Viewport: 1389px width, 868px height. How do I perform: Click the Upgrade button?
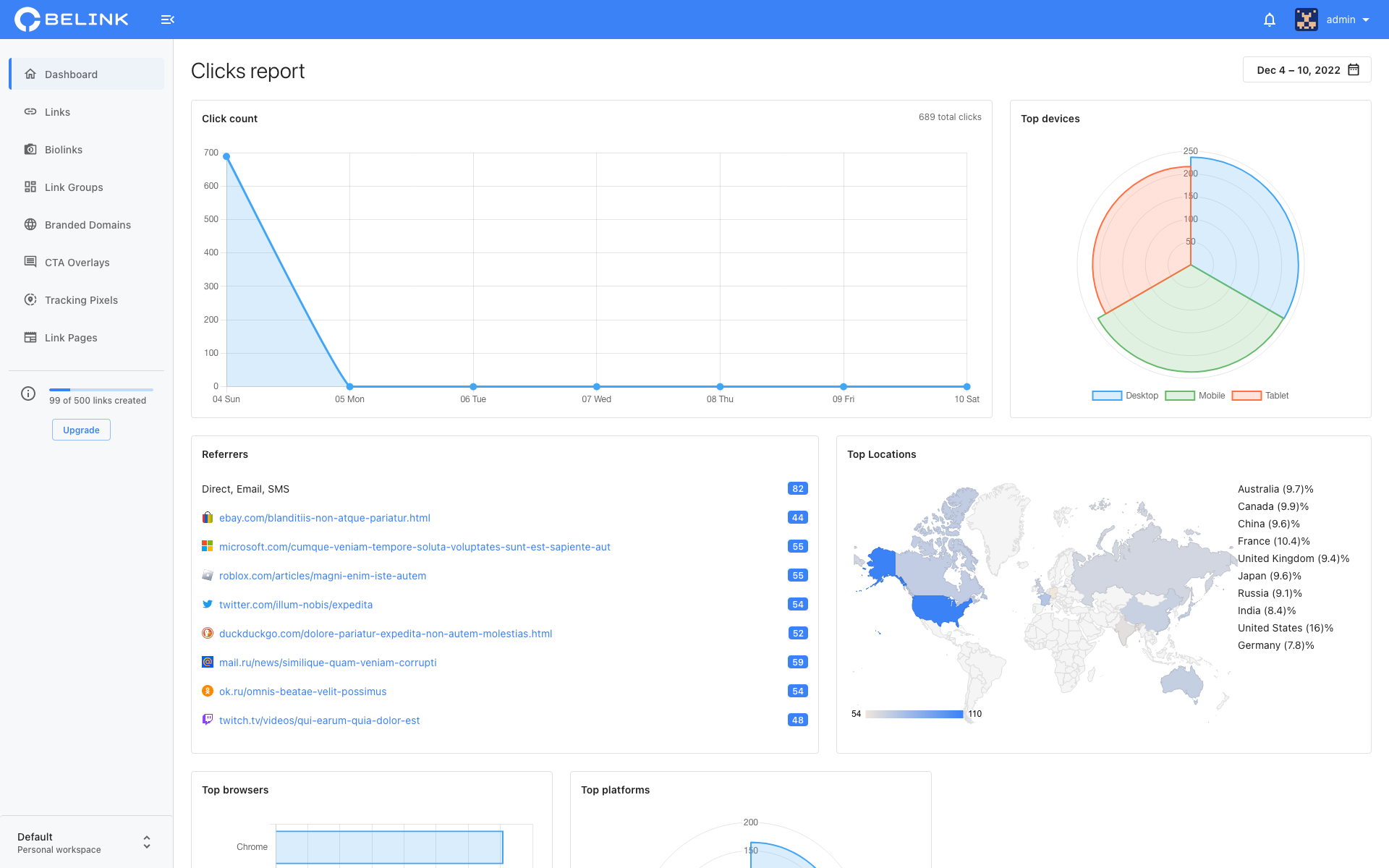81,430
